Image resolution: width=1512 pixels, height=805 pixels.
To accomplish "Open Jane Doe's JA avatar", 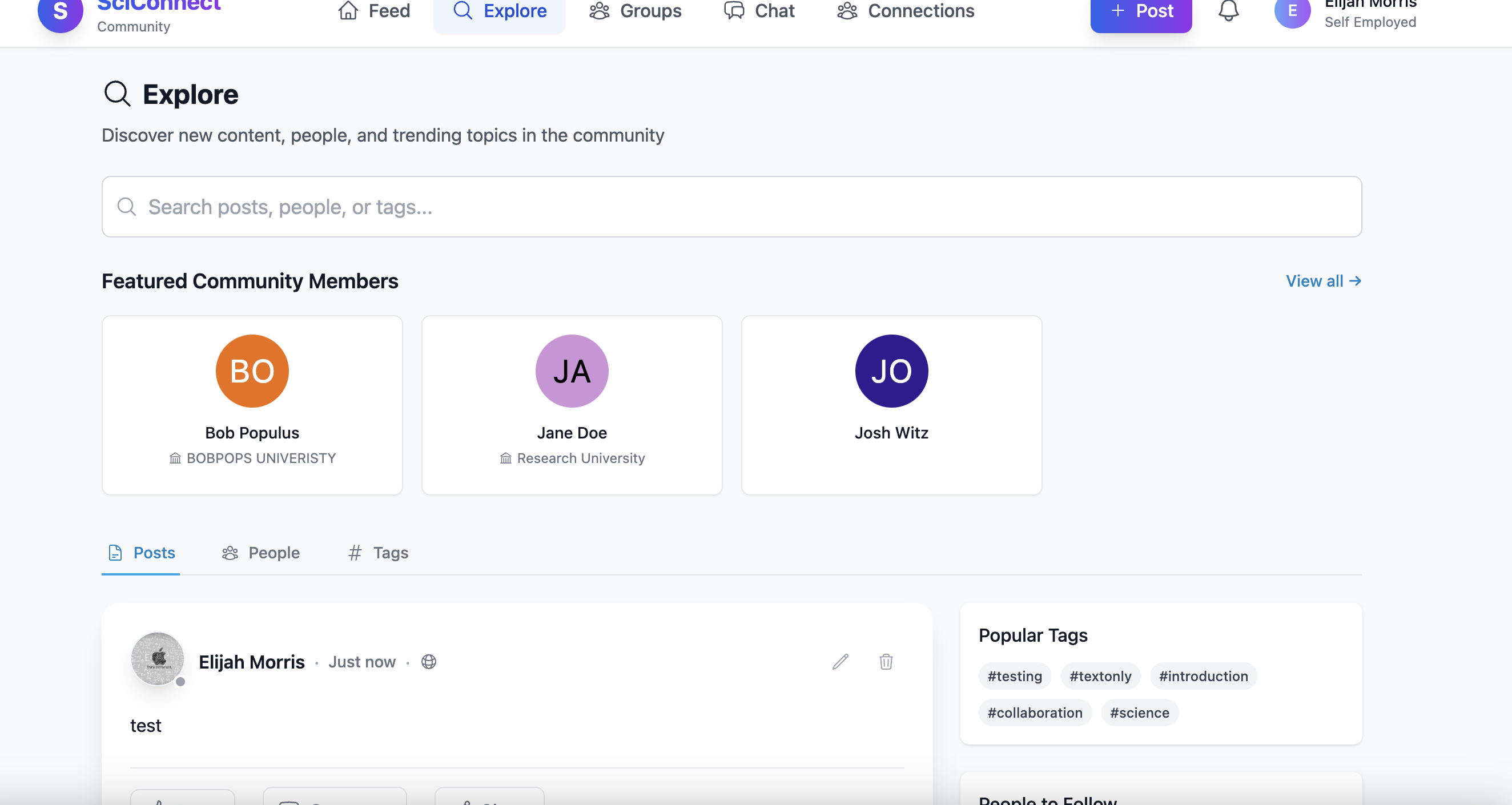I will tap(572, 371).
